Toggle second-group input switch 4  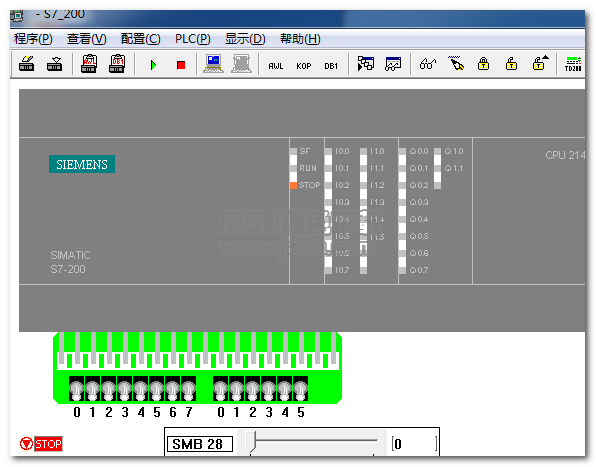point(284,389)
